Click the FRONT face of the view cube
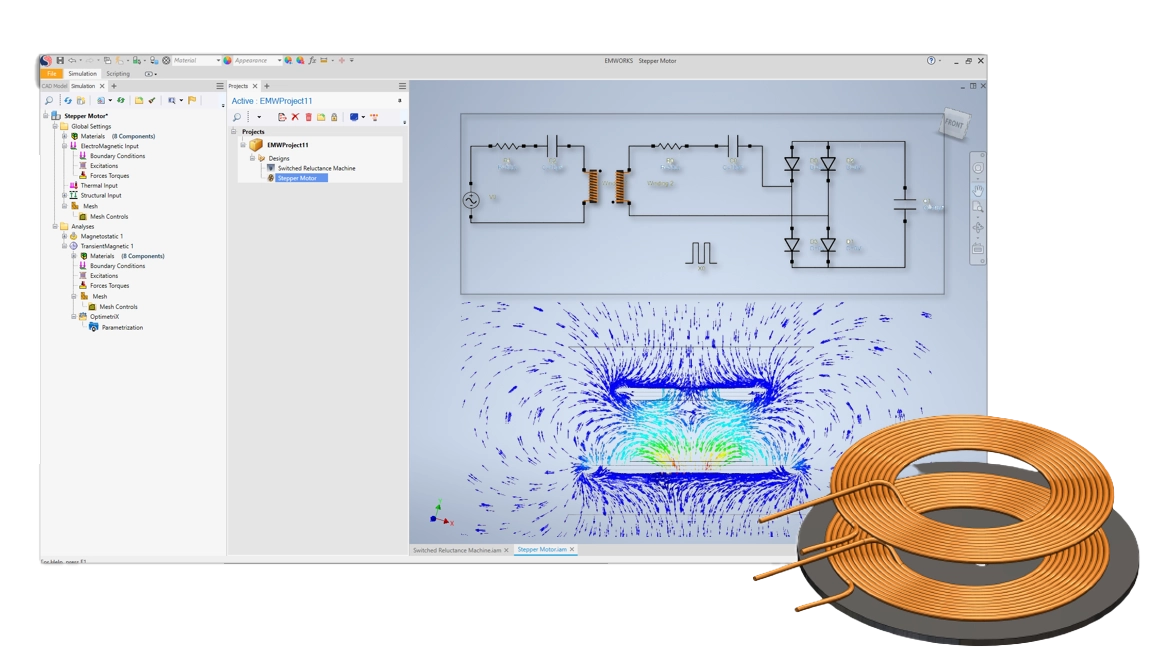Screen dimensions: 1164x663 click(x=954, y=125)
